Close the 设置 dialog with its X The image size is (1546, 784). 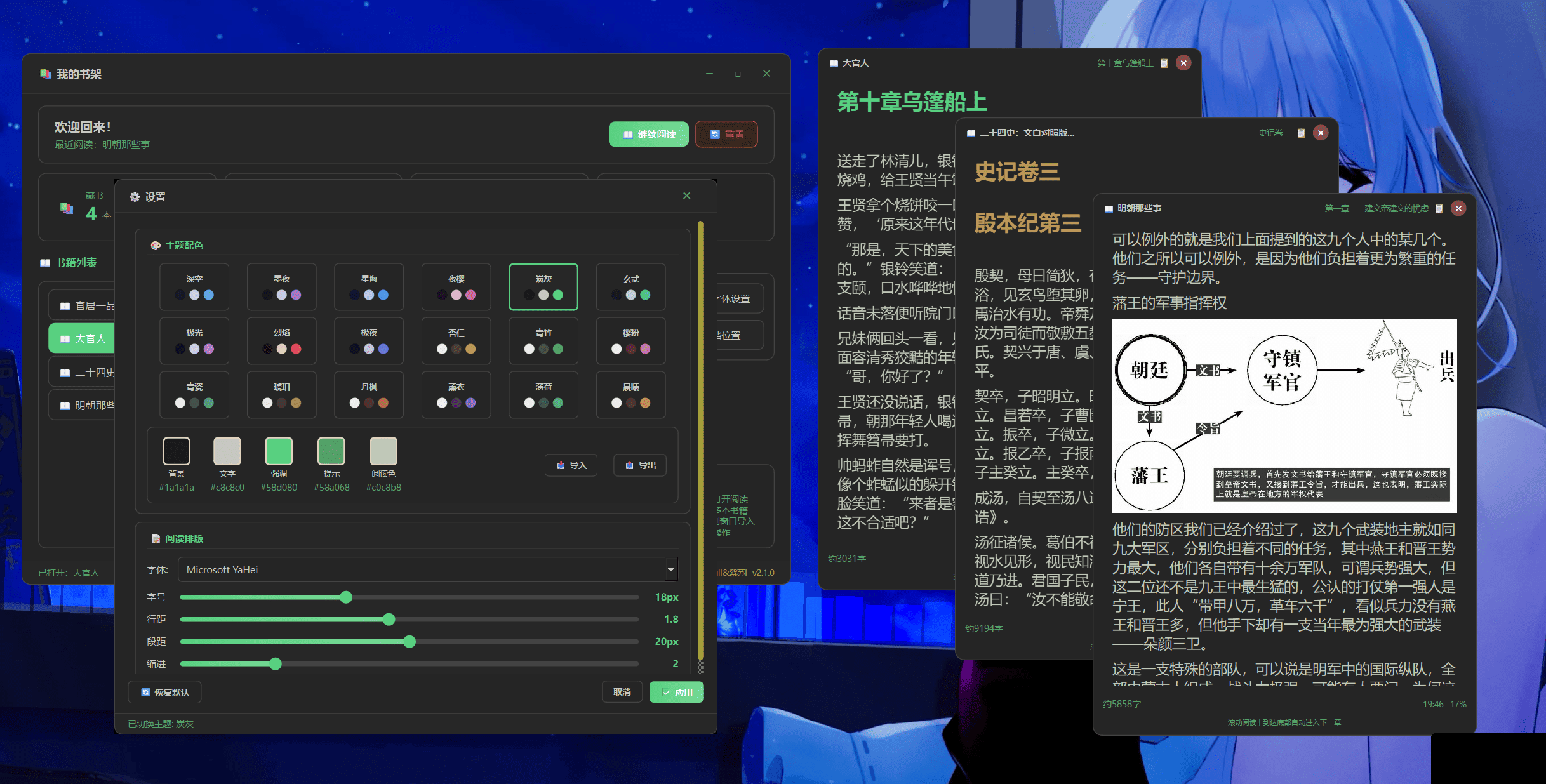686,196
